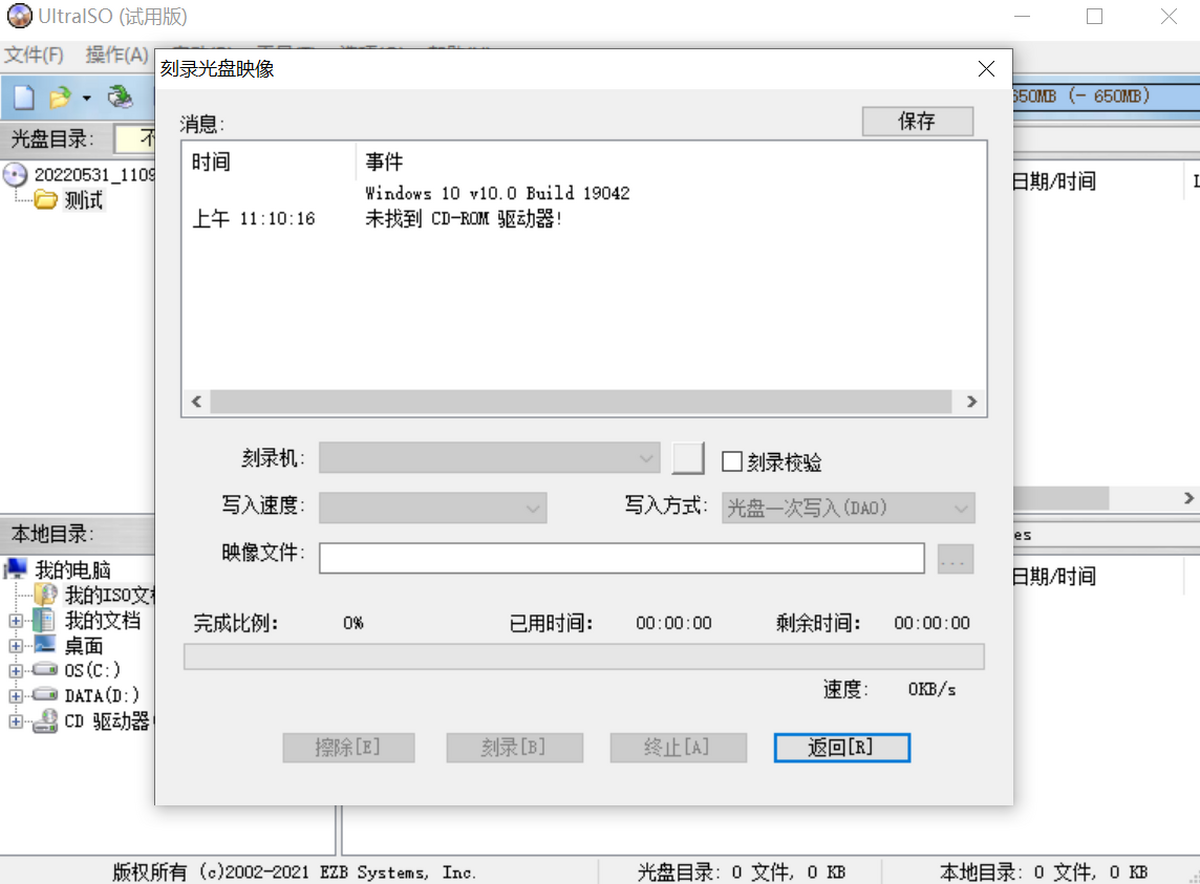Open the 文件(F) menu

(x=34, y=55)
